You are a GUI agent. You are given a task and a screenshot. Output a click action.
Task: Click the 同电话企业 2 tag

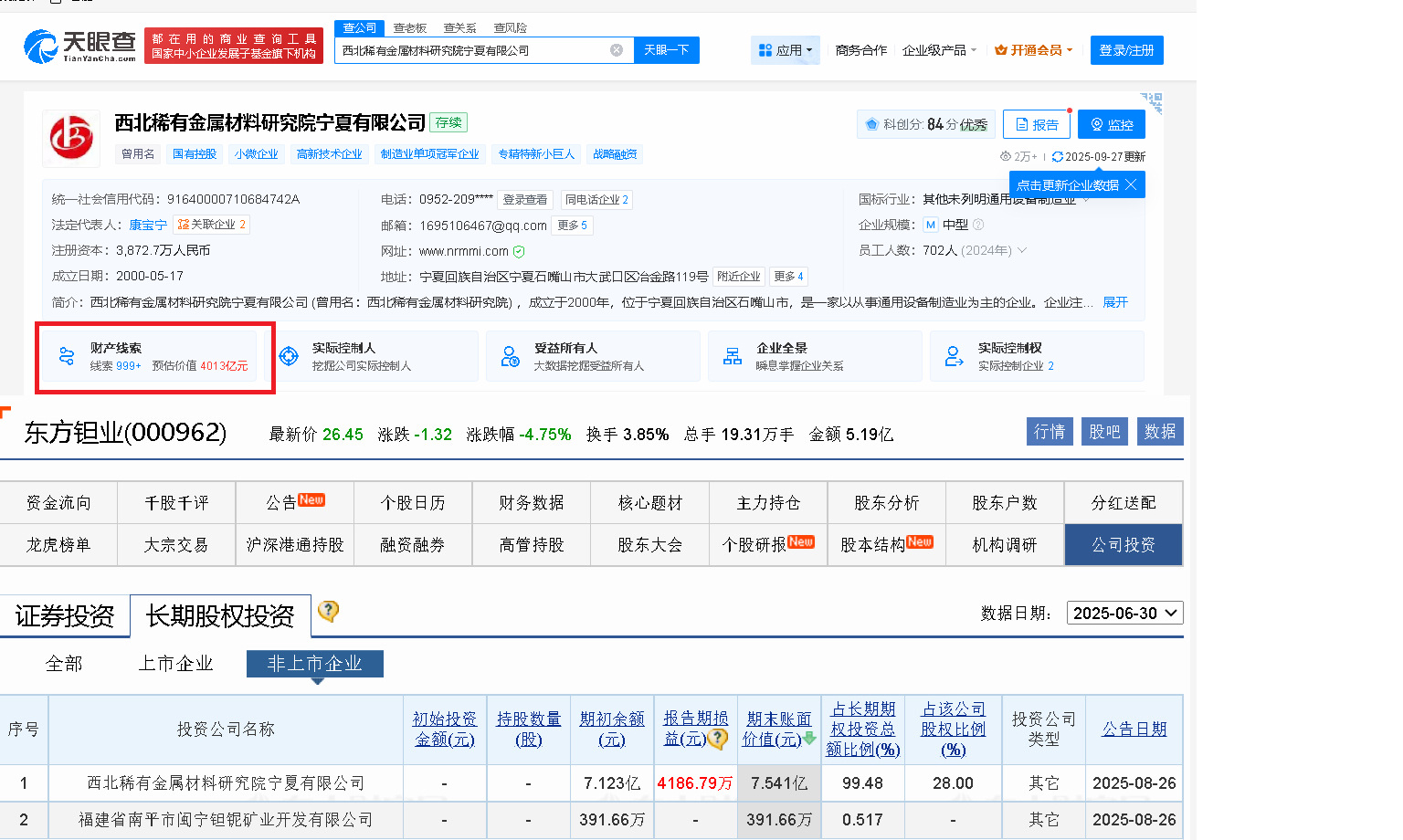pyautogui.click(x=596, y=200)
